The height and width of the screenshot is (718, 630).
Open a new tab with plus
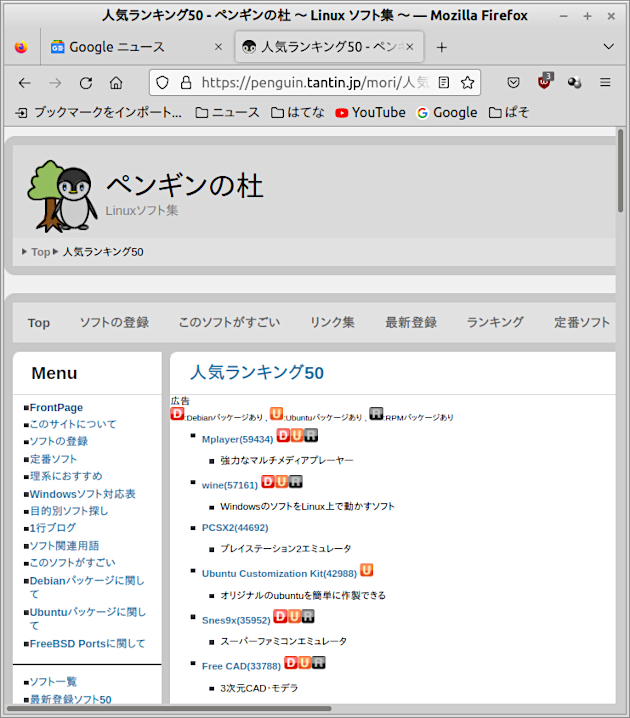click(441, 47)
